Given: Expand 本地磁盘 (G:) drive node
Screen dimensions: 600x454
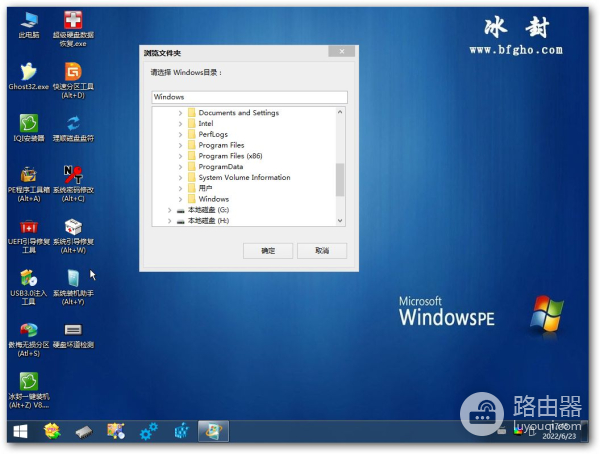Looking at the screenshot, I should [170, 210].
